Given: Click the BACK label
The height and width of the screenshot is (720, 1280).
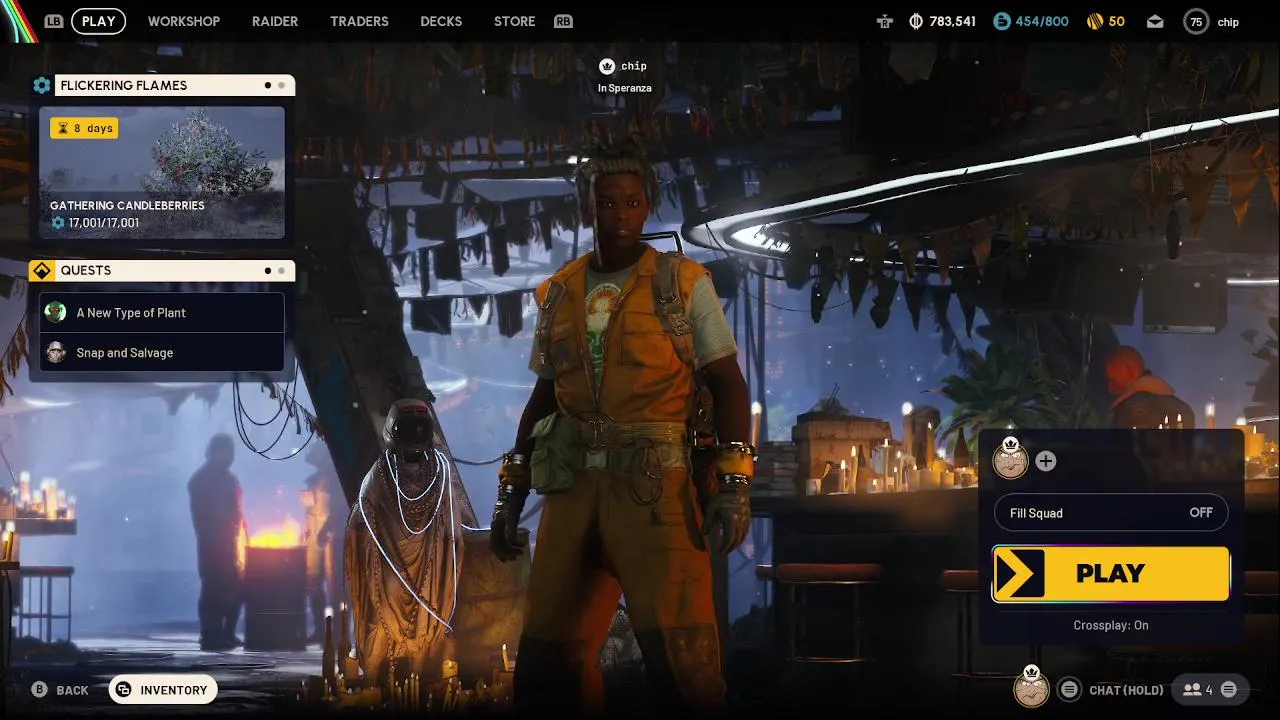Looking at the screenshot, I should [x=72, y=690].
